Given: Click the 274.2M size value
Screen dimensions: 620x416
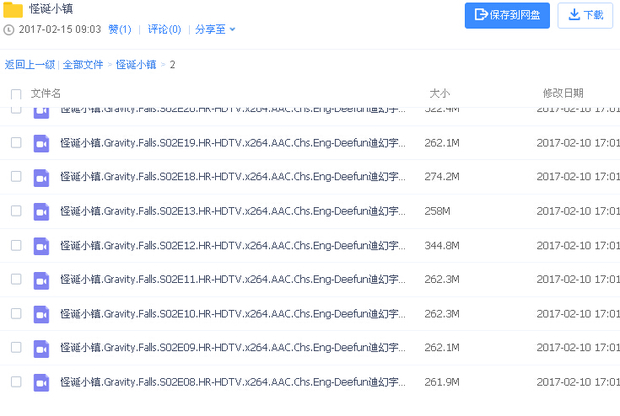Looking at the screenshot, I should tap(442, 176).
